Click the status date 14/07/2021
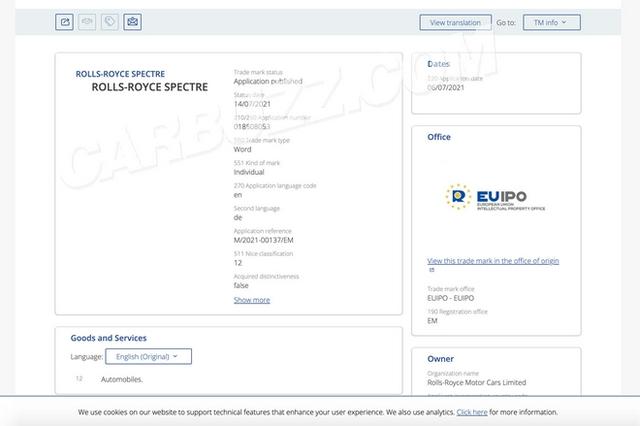Viewport: 640px width, 426px height. point(252,104)
